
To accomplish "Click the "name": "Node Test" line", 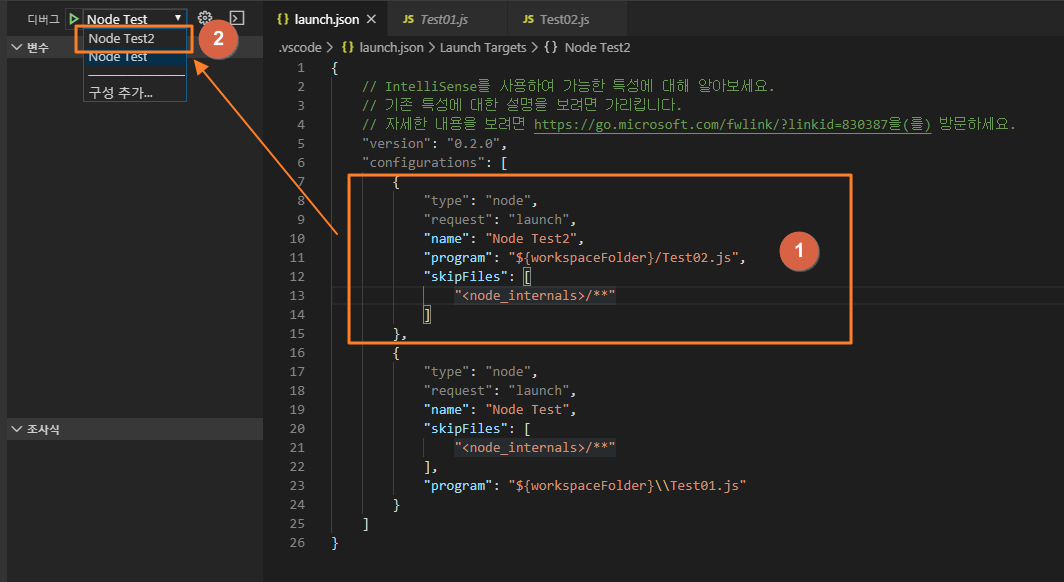I will 499,410.
